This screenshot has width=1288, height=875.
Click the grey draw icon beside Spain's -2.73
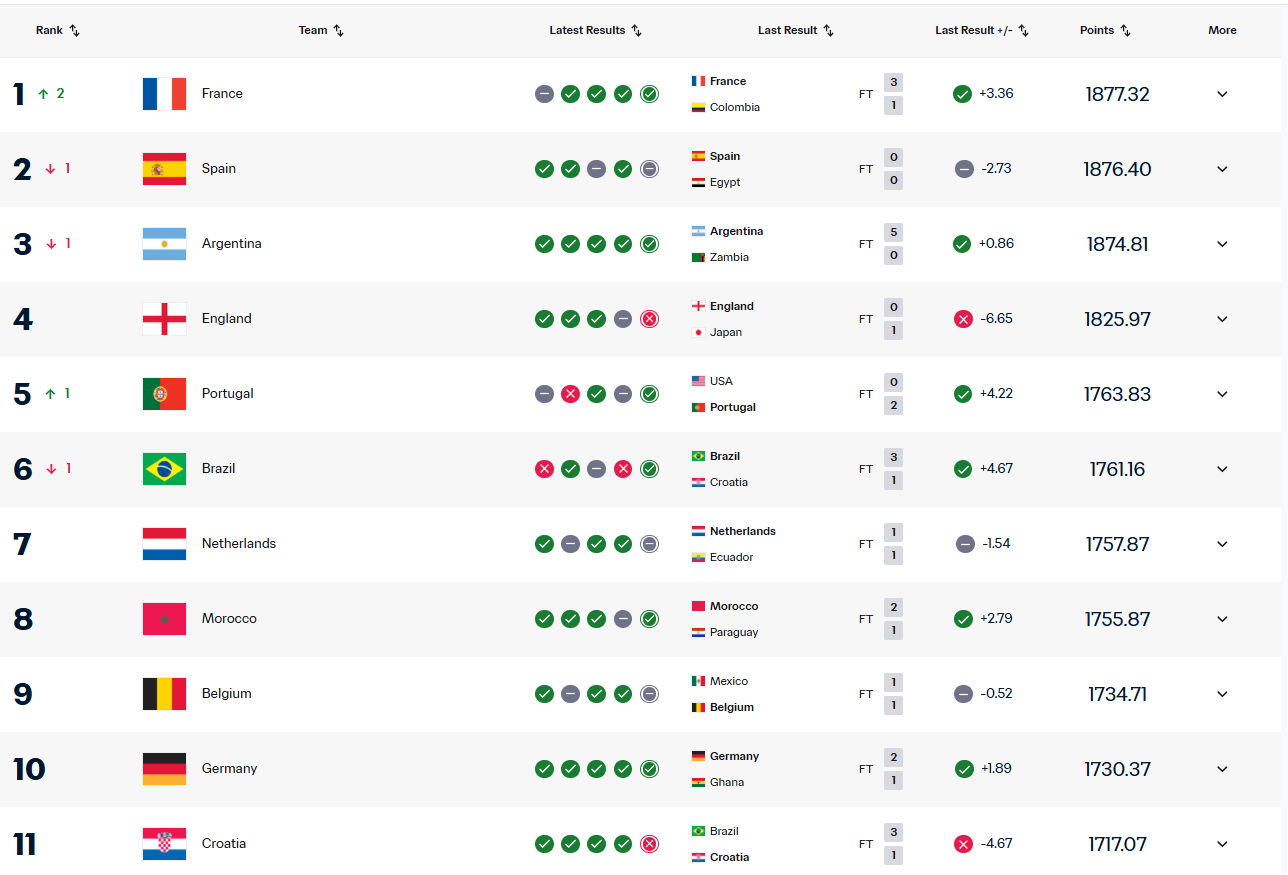pos(964,169)
